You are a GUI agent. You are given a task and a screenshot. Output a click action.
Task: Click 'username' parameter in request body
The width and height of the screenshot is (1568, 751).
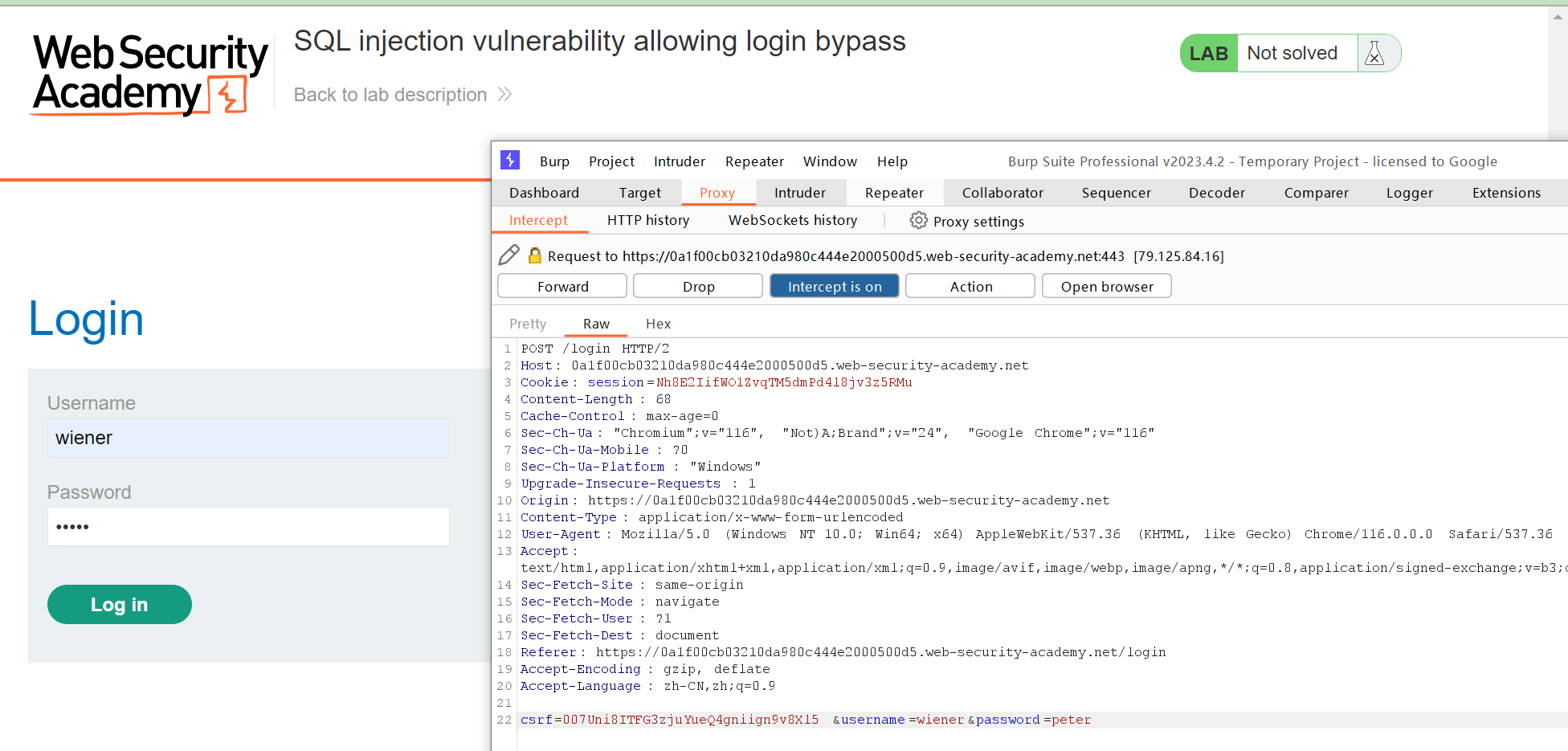tap(872, 720)
